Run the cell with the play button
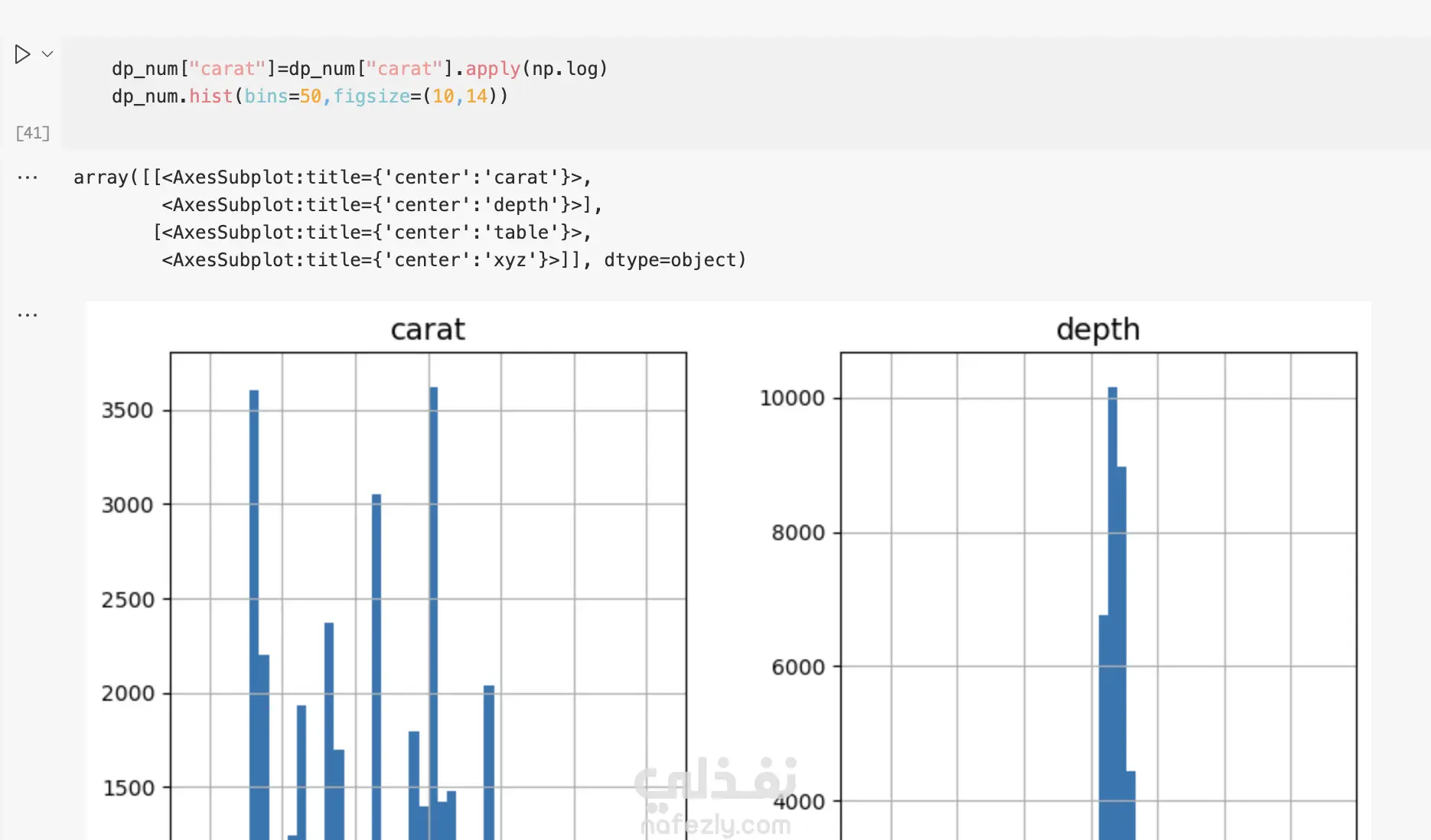The image size is (1431, 840). tap(22, 54)
